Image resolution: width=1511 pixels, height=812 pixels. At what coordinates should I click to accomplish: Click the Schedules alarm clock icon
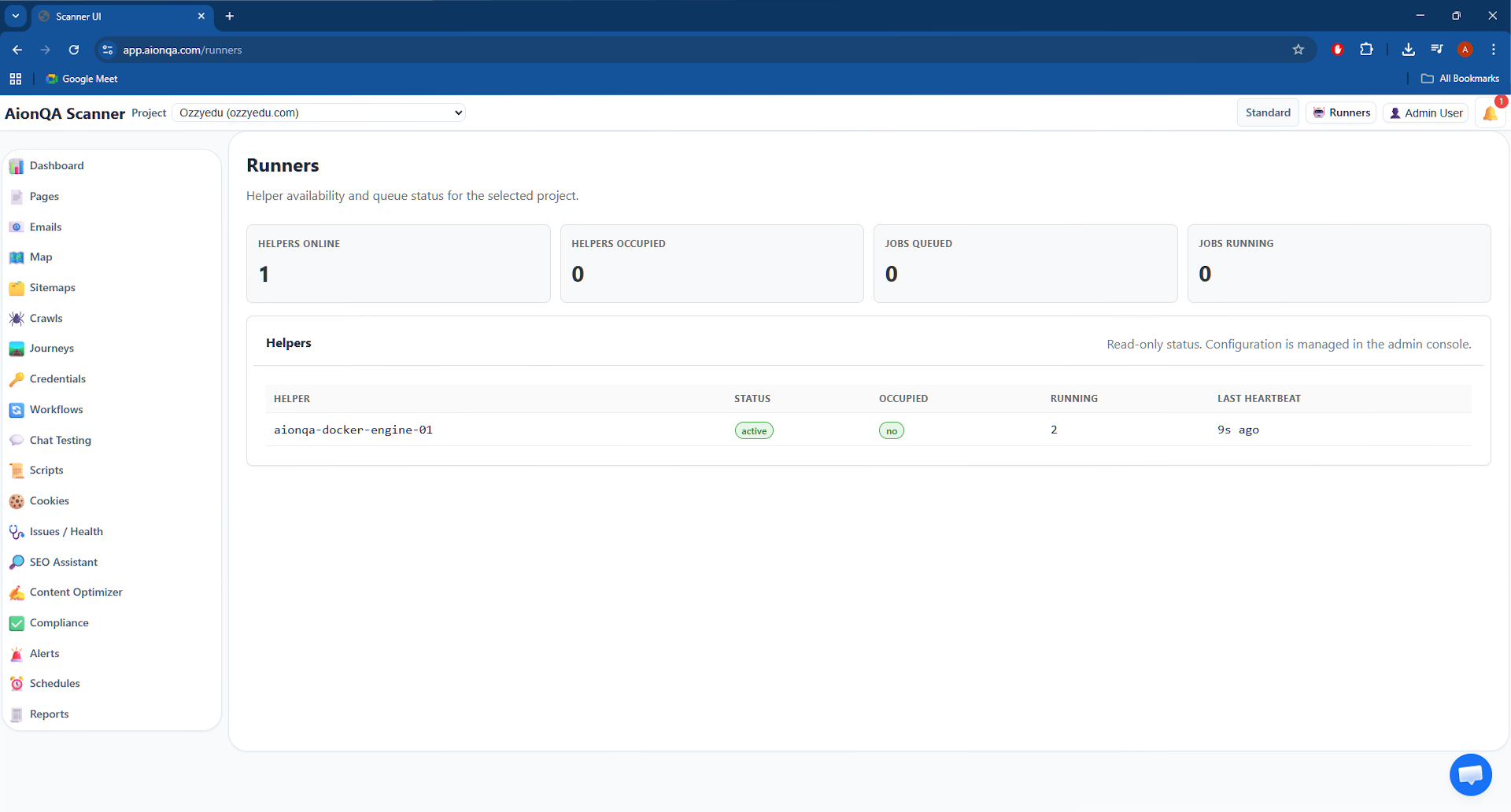coord(17,684)
